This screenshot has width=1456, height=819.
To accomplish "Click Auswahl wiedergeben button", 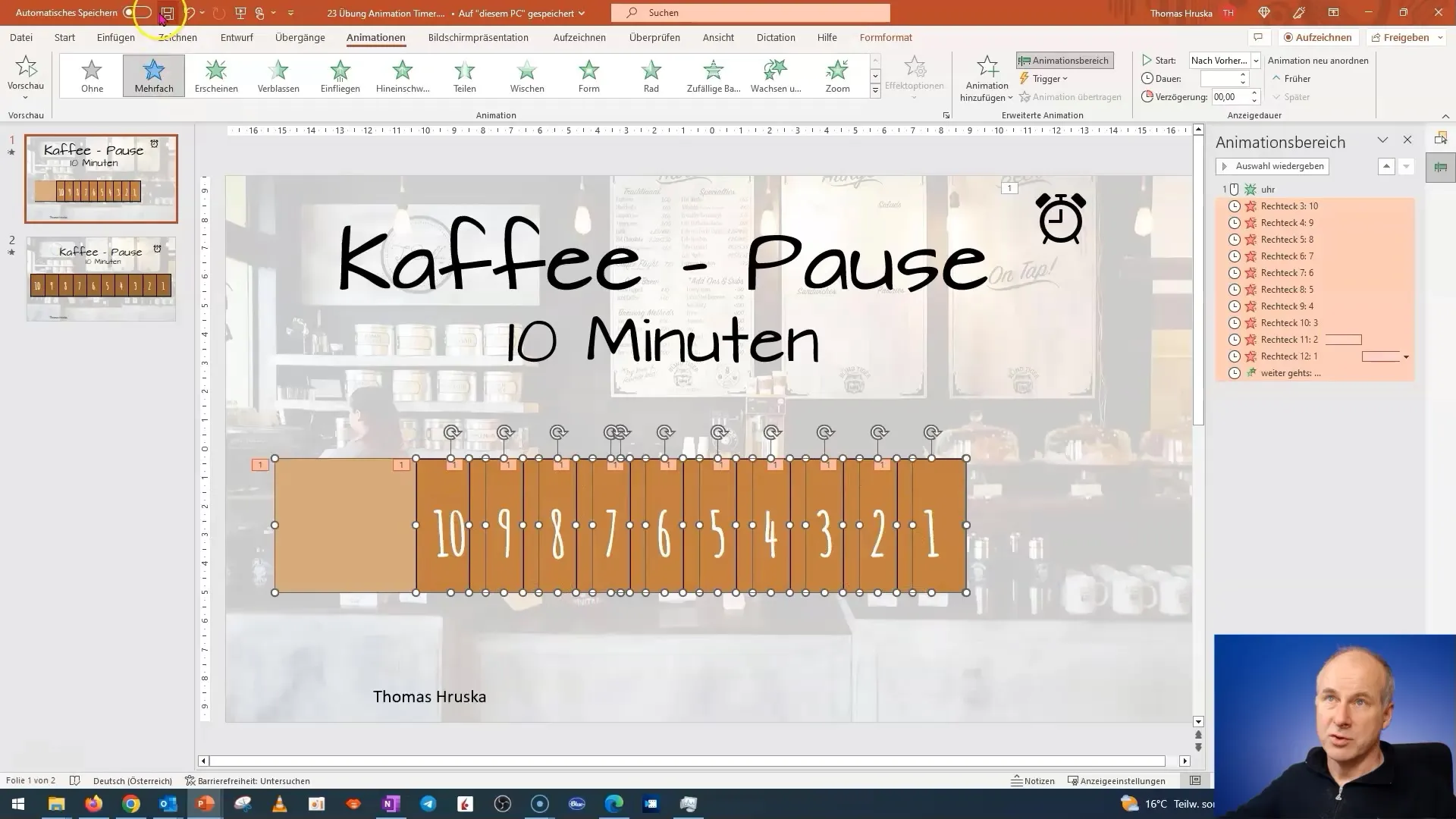I will pyautogui.click(x=1272, y=166).
